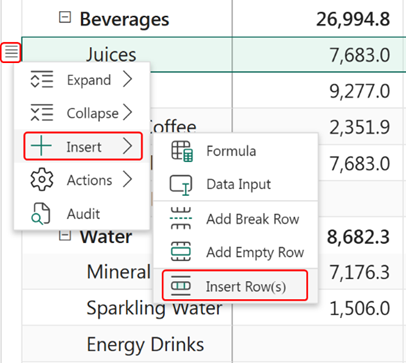This screenshot has width=406, height=363.
Task: Click the gear icon for Actions
Action: [42, 180]
